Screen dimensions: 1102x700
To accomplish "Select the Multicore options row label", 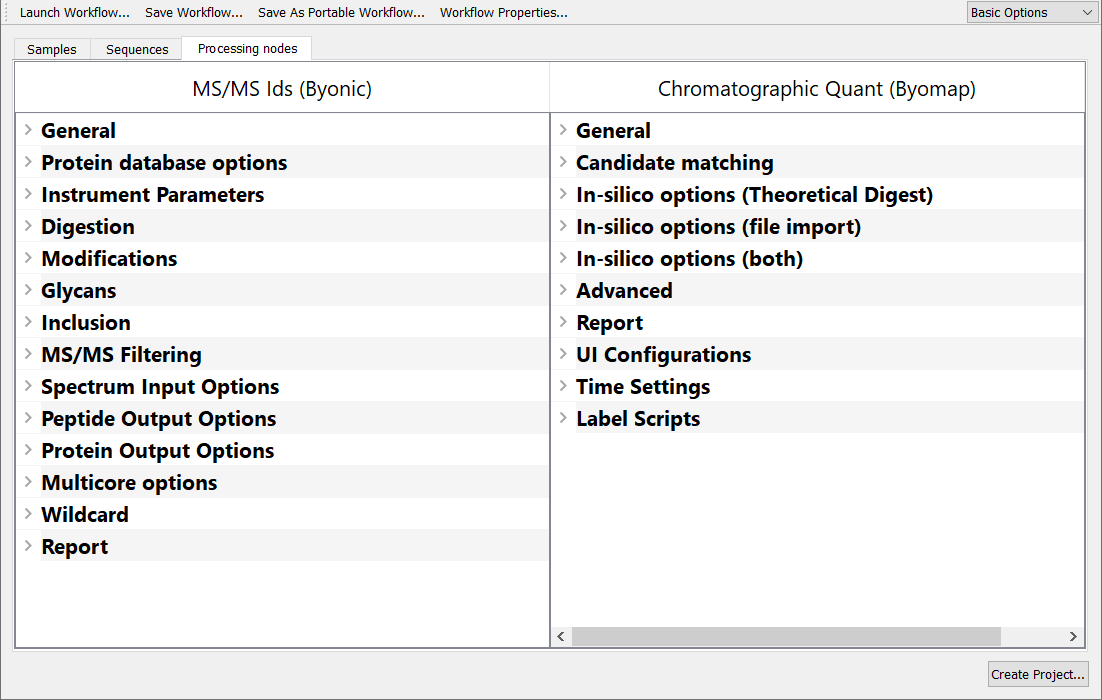I will click(x=129, y=482).
